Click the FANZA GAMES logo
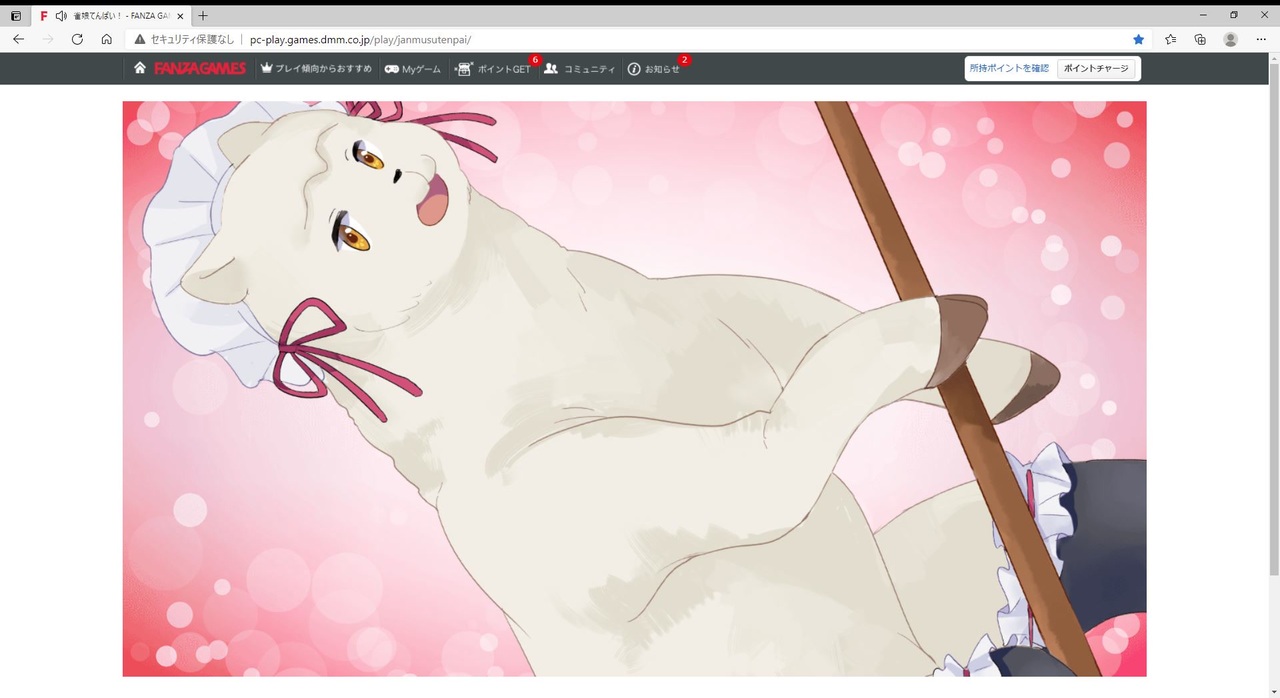The width and height of the screenshot is (1280, 698). tap(200, 68)
